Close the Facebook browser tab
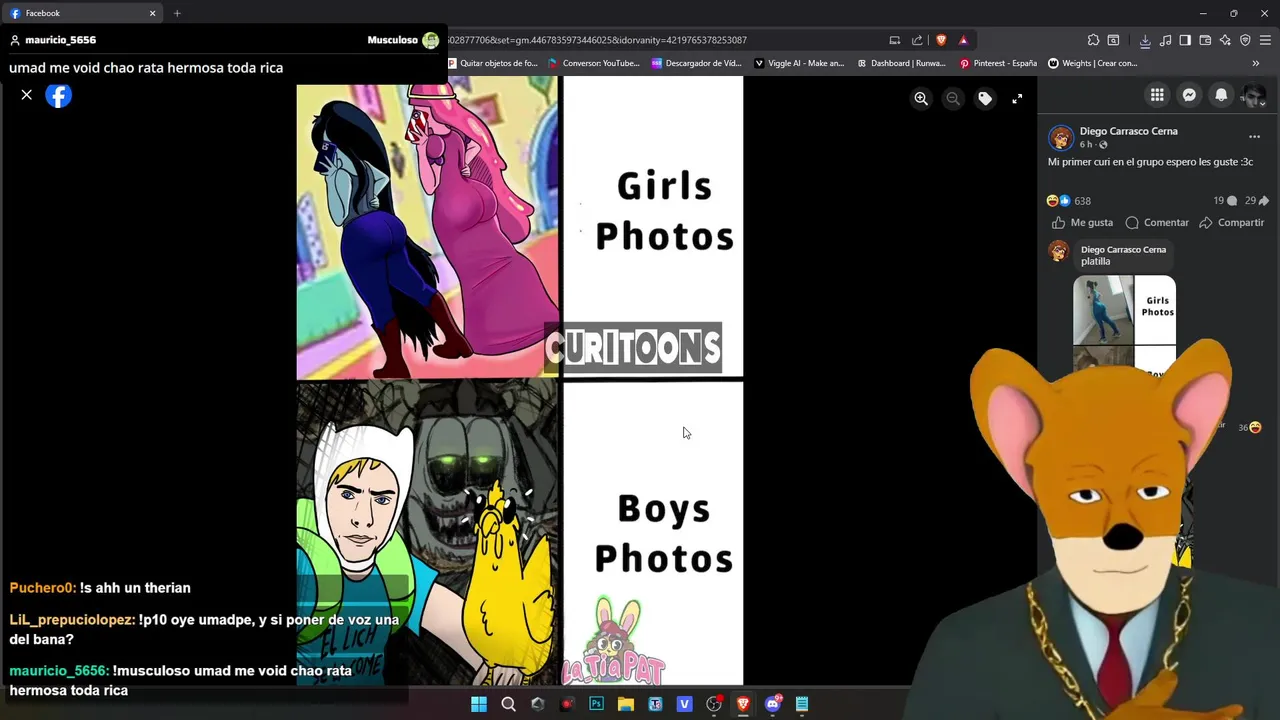 coord(152,13)
